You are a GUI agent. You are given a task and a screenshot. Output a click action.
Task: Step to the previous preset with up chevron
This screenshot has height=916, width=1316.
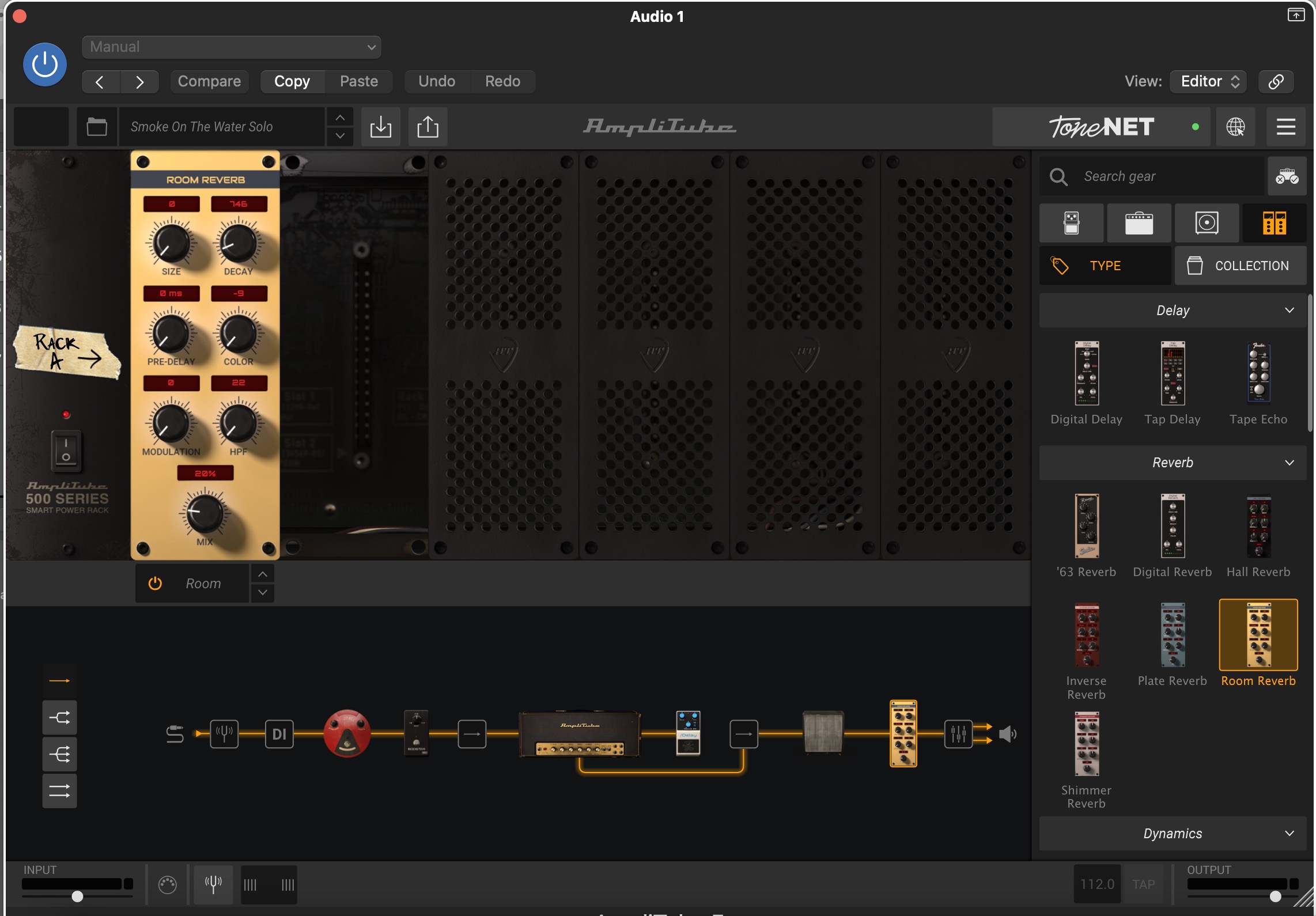[x=340, y=118]
